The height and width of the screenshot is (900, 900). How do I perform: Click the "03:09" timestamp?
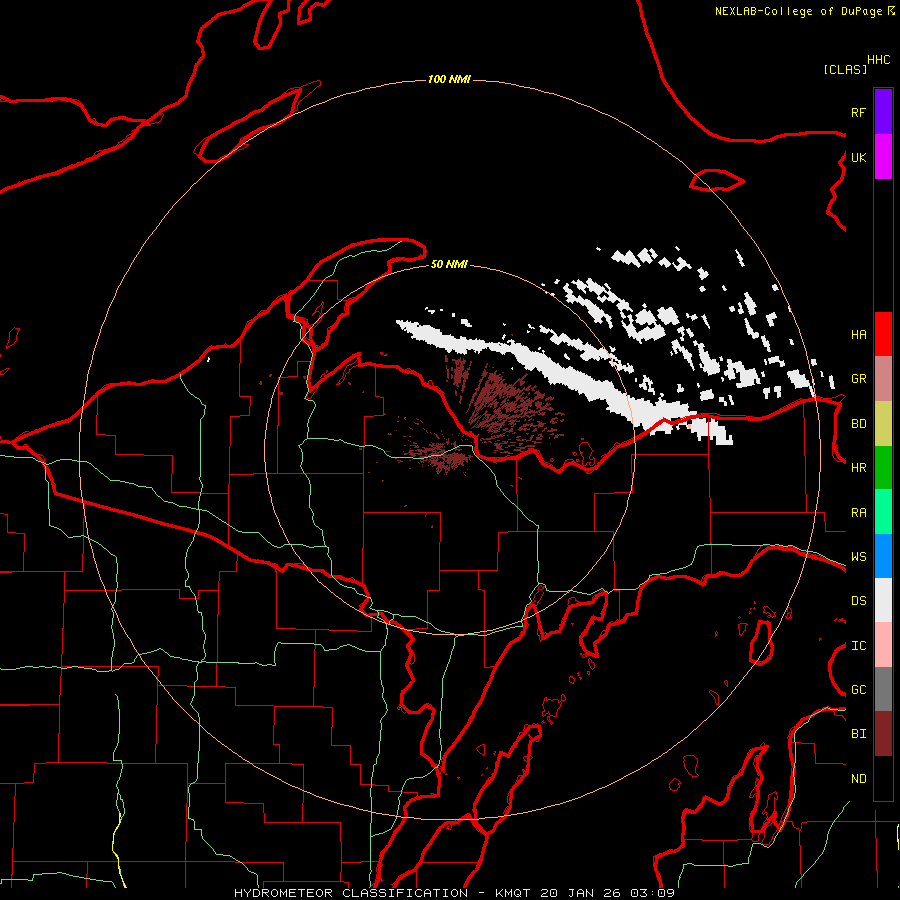point(652,893)
